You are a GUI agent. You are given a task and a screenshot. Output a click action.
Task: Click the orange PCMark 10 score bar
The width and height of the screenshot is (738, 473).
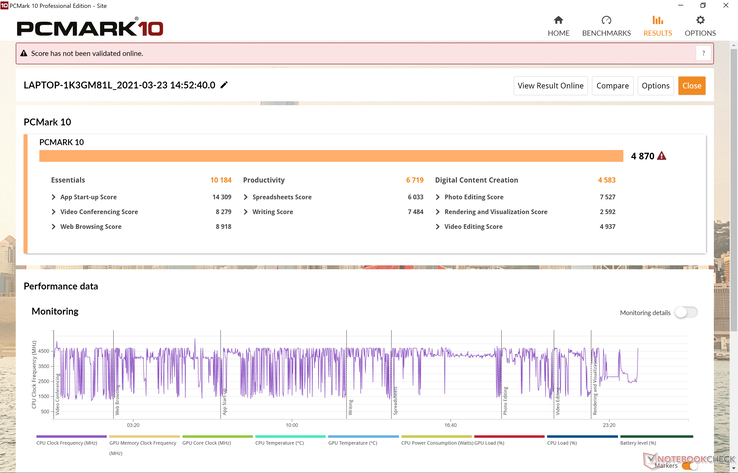pyautogui.click(x=331, y=156)
